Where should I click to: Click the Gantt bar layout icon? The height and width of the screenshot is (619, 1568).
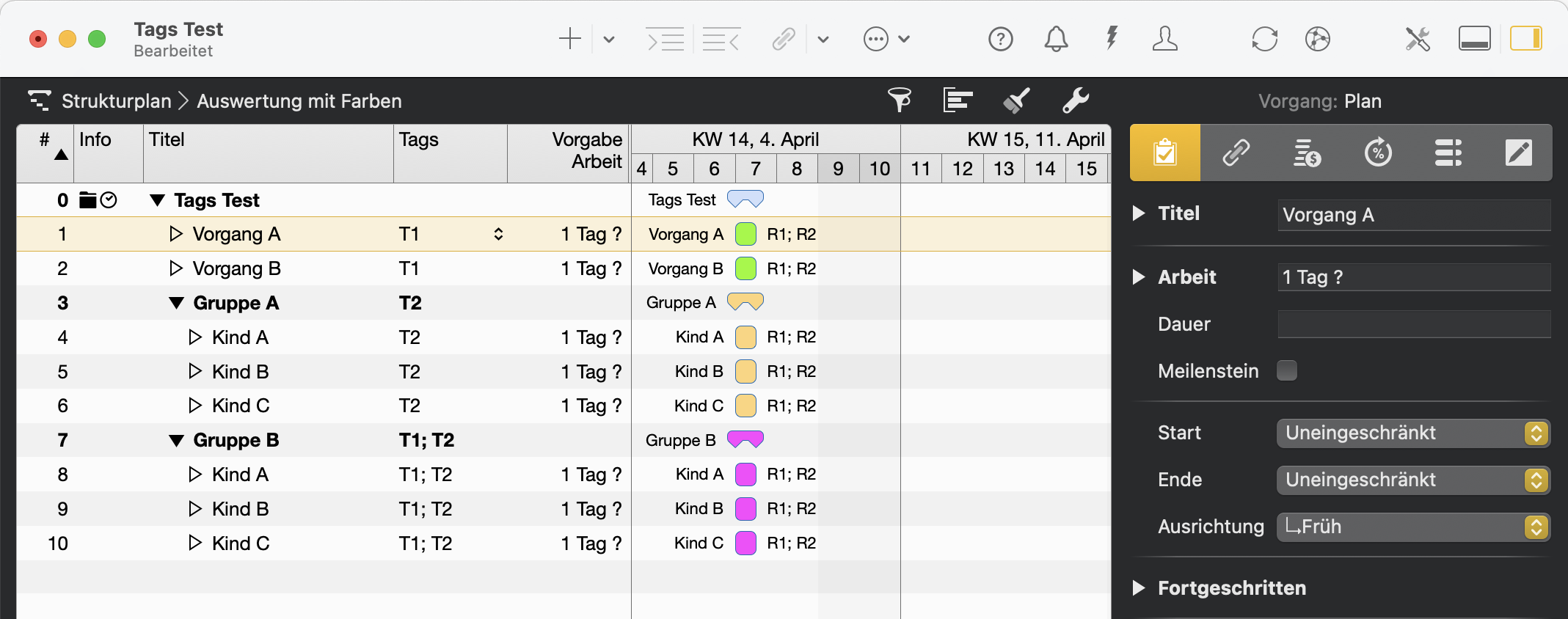point(958,100)
